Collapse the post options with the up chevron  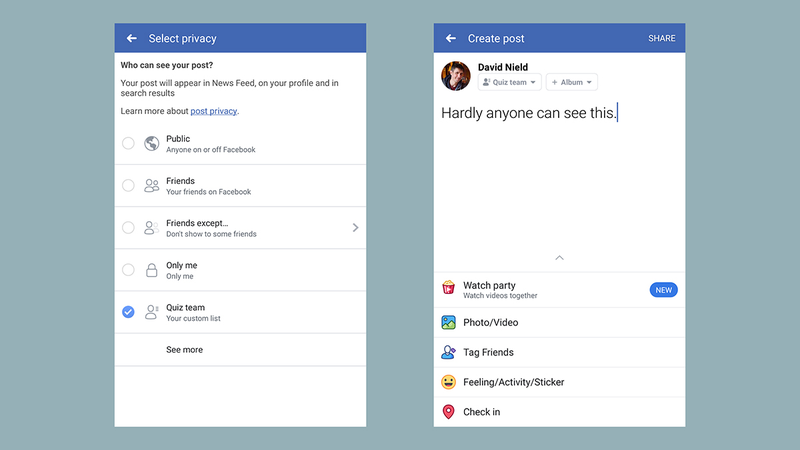(559, 258)
